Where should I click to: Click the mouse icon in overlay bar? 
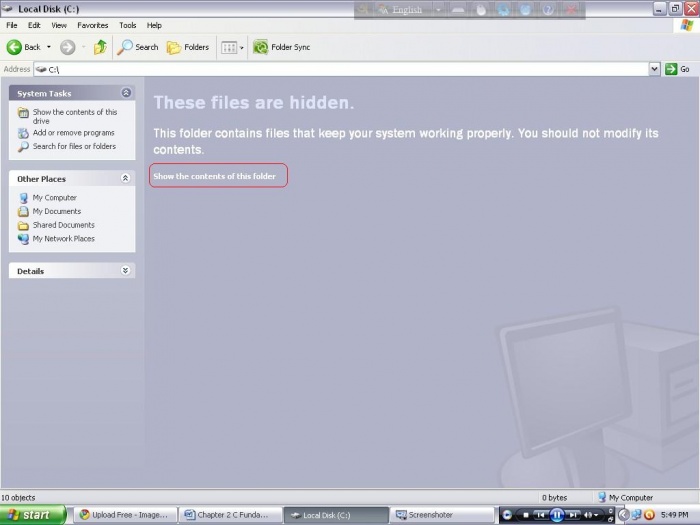[x=481, y=9]
